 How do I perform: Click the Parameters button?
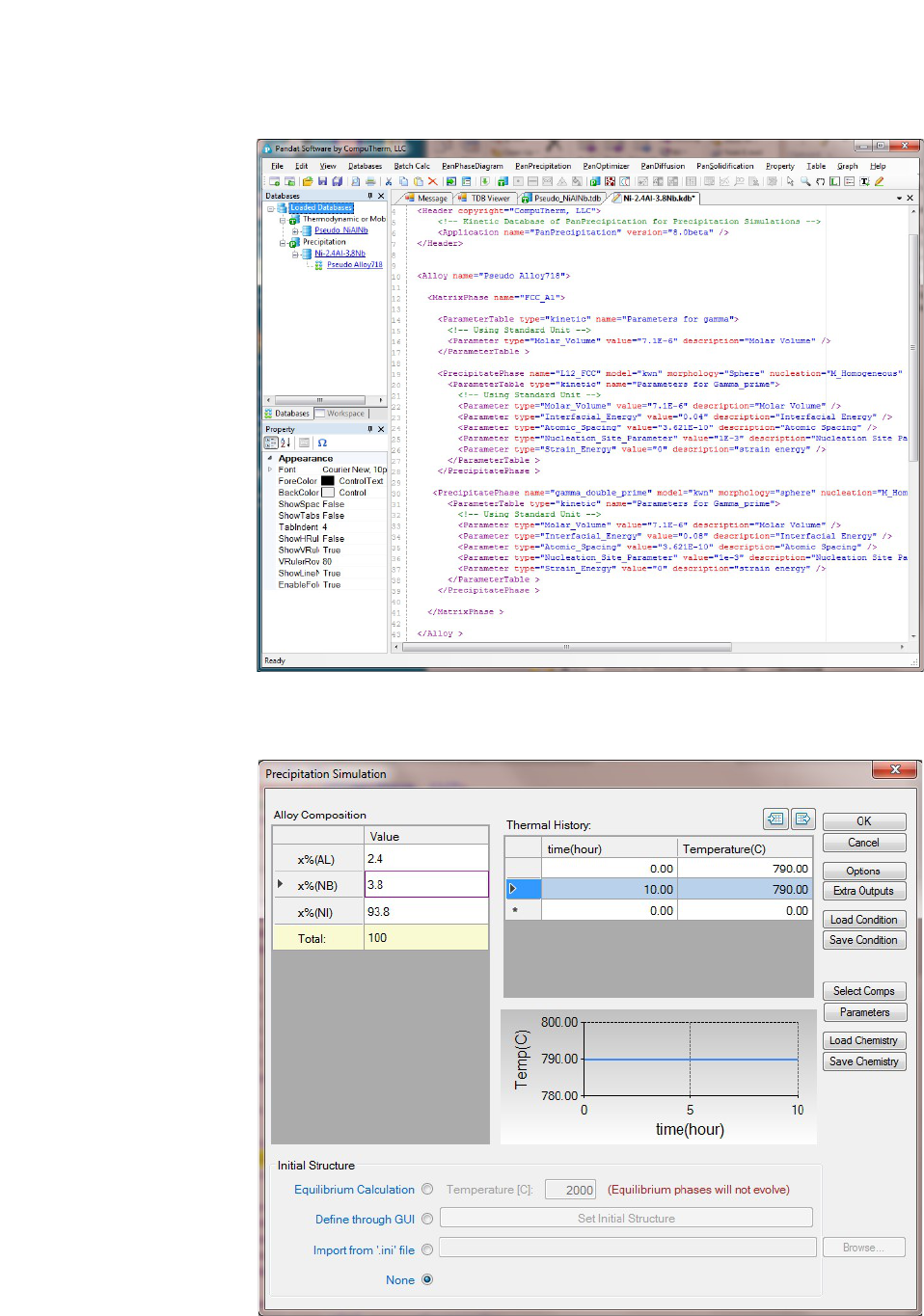click(x=864, y=1012)
